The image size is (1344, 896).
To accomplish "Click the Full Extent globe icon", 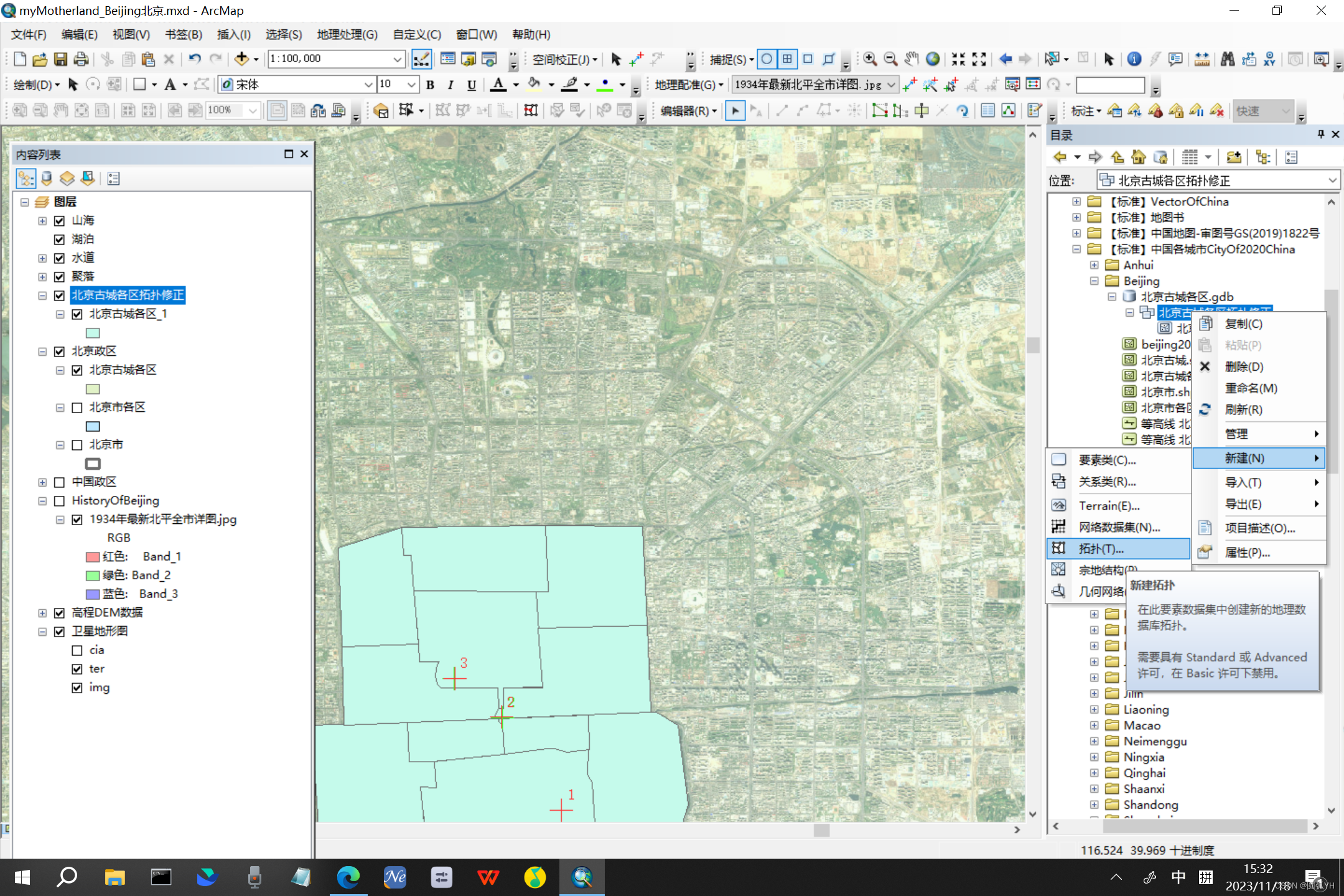I will click(x=932, y=59).
